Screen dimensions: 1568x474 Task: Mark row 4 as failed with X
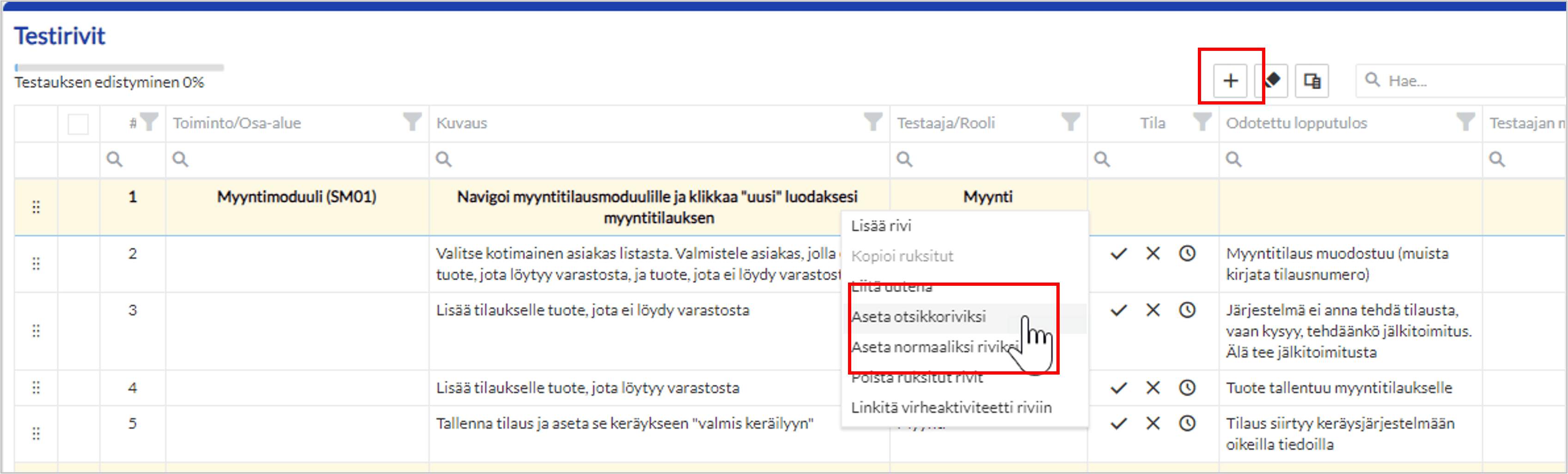1153,388
